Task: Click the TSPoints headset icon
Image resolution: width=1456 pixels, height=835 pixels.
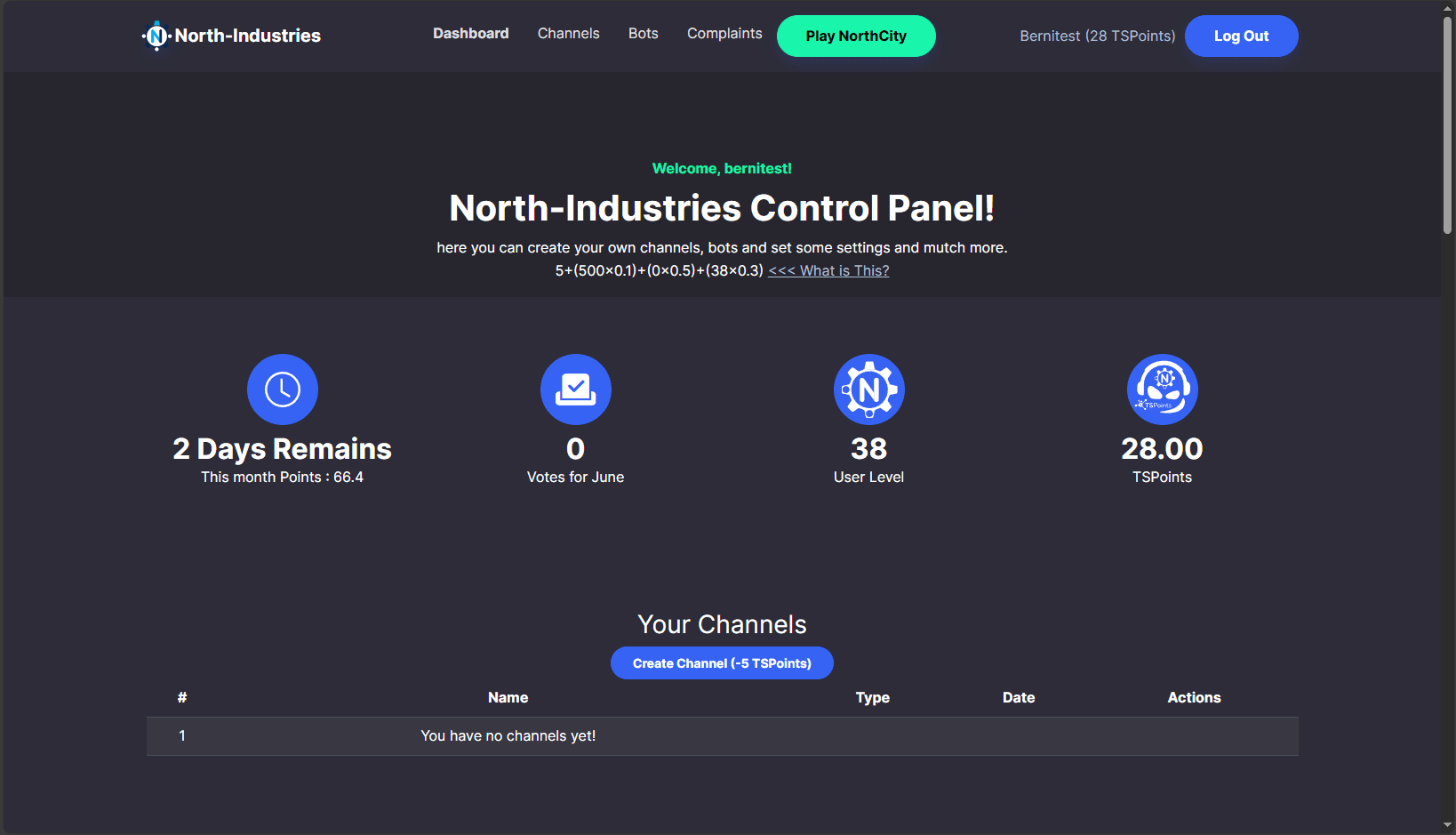Action: click(1162, 389)
